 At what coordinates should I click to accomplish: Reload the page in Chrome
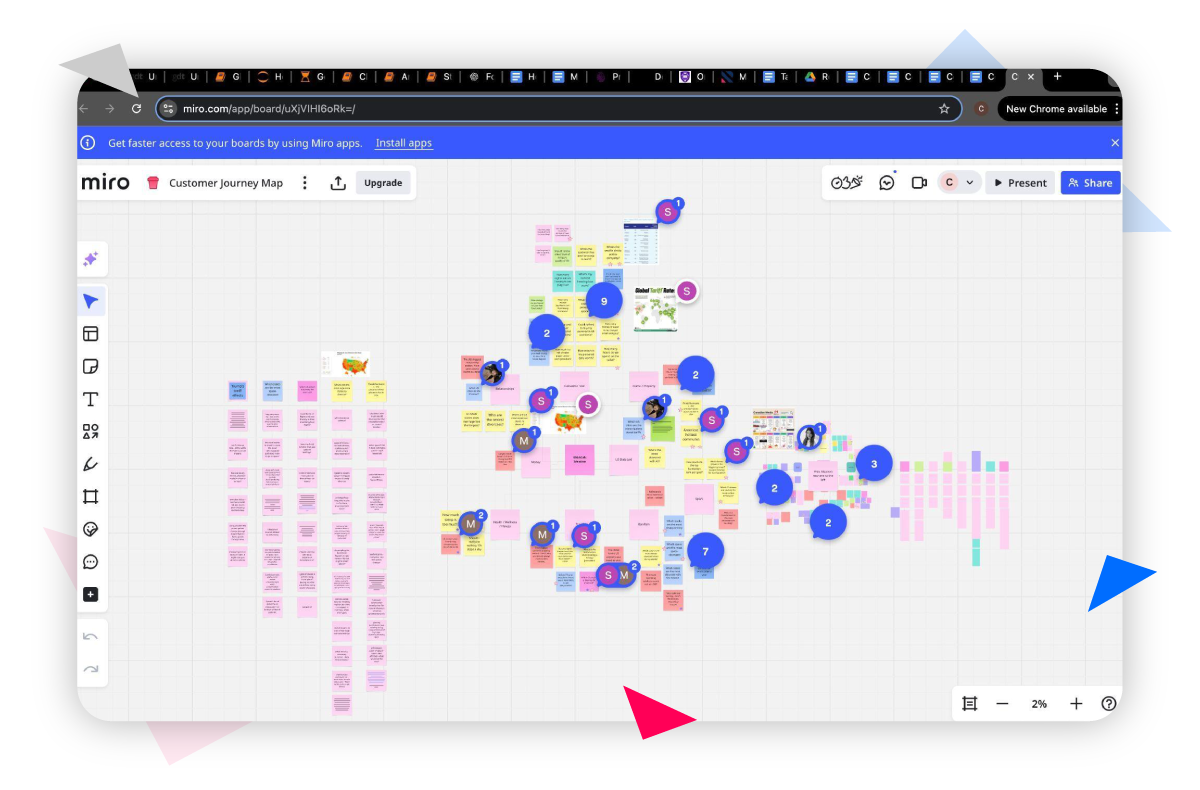[136, 108]
